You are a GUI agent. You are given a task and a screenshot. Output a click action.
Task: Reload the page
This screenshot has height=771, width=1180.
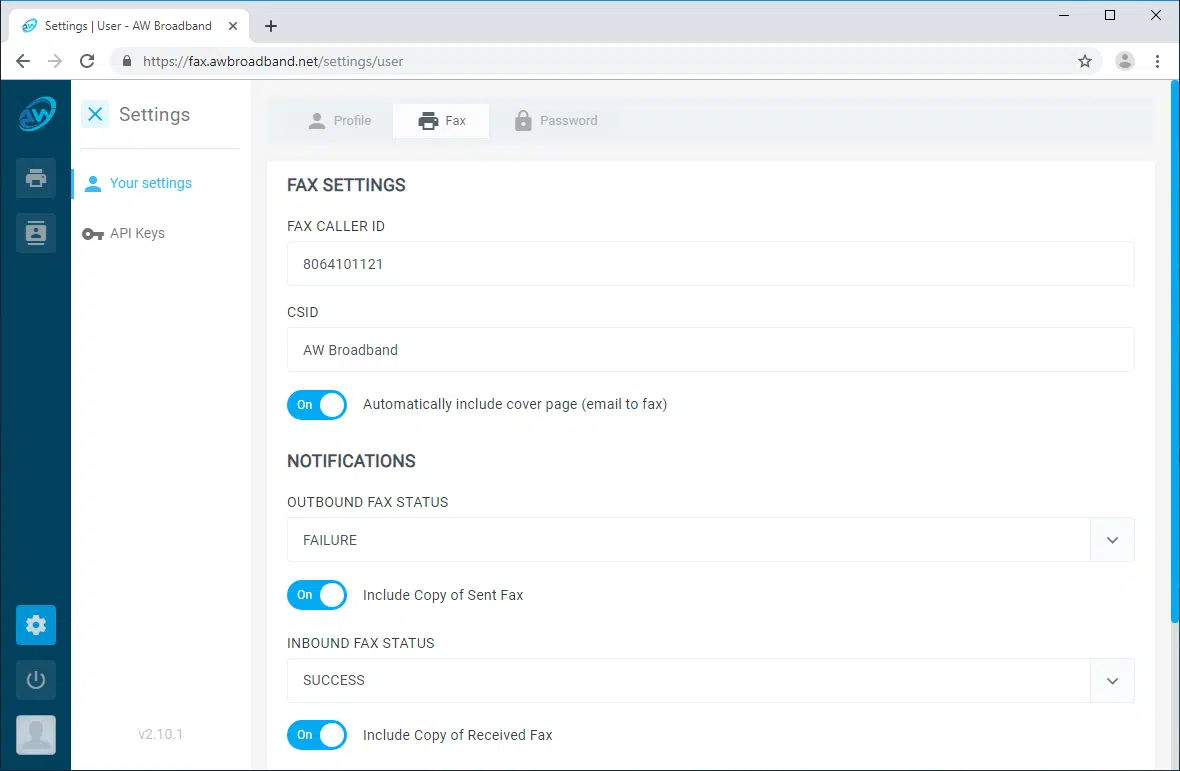87,61
